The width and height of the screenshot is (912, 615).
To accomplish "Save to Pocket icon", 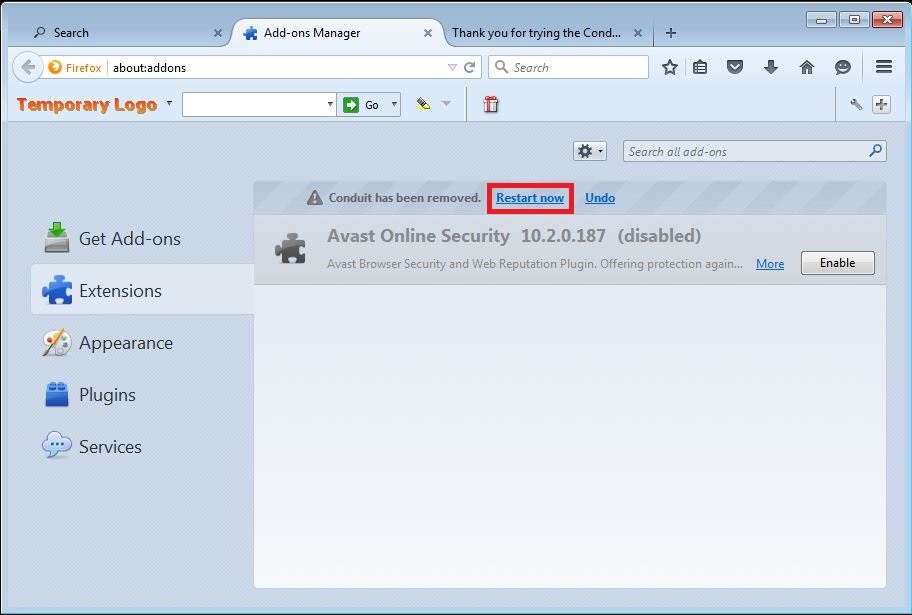I will tap(735, 67).
